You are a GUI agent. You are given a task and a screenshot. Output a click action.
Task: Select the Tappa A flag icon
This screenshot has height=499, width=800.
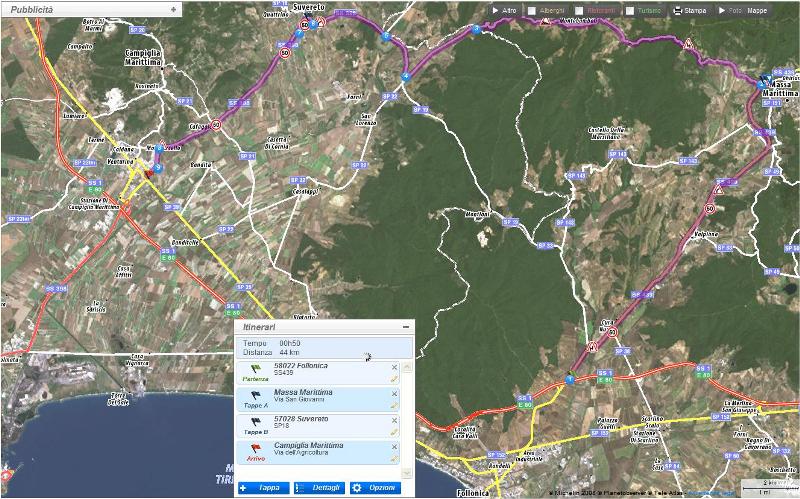tap(255, 395)
